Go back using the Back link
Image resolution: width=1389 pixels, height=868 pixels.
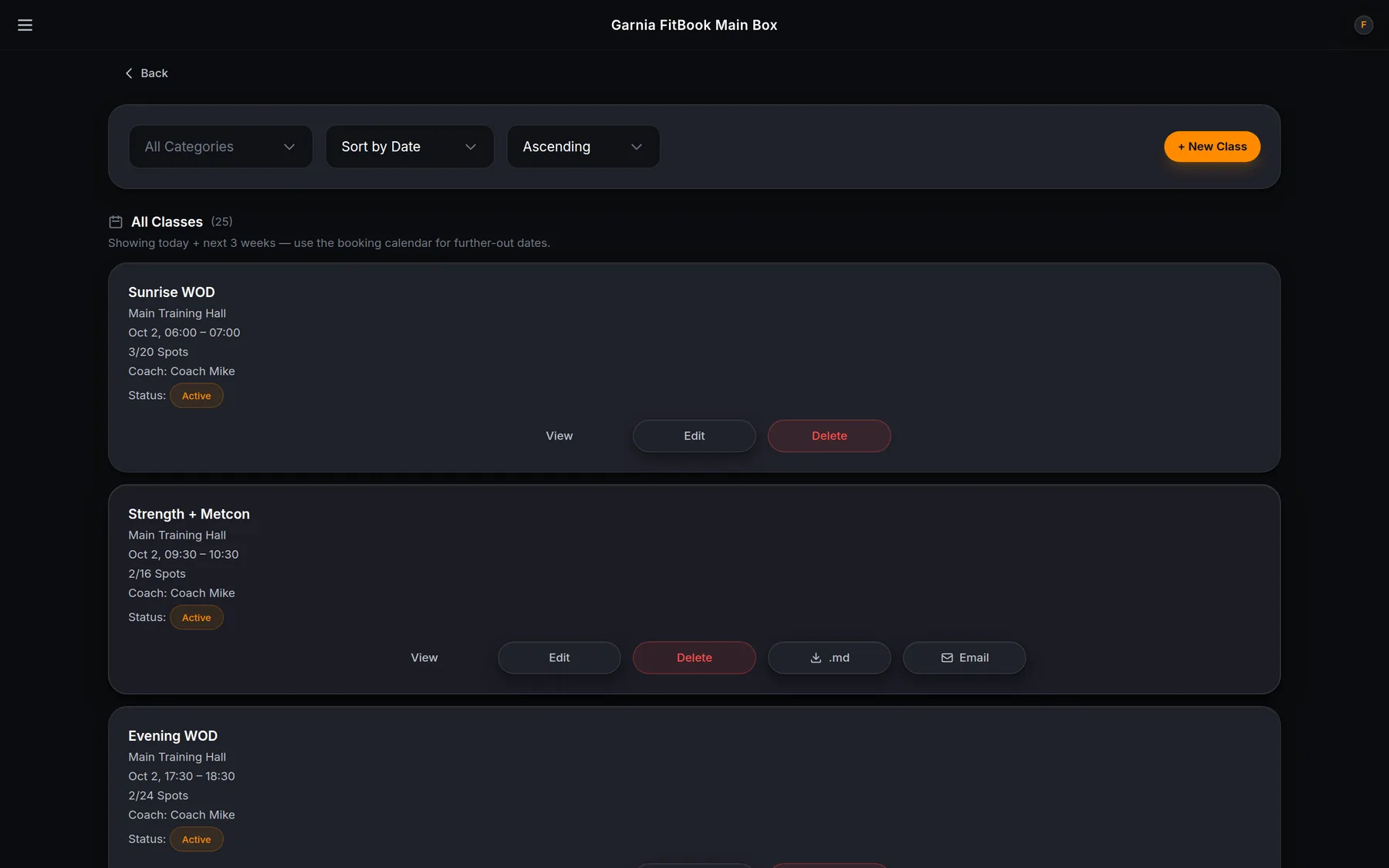coord(146,73)
